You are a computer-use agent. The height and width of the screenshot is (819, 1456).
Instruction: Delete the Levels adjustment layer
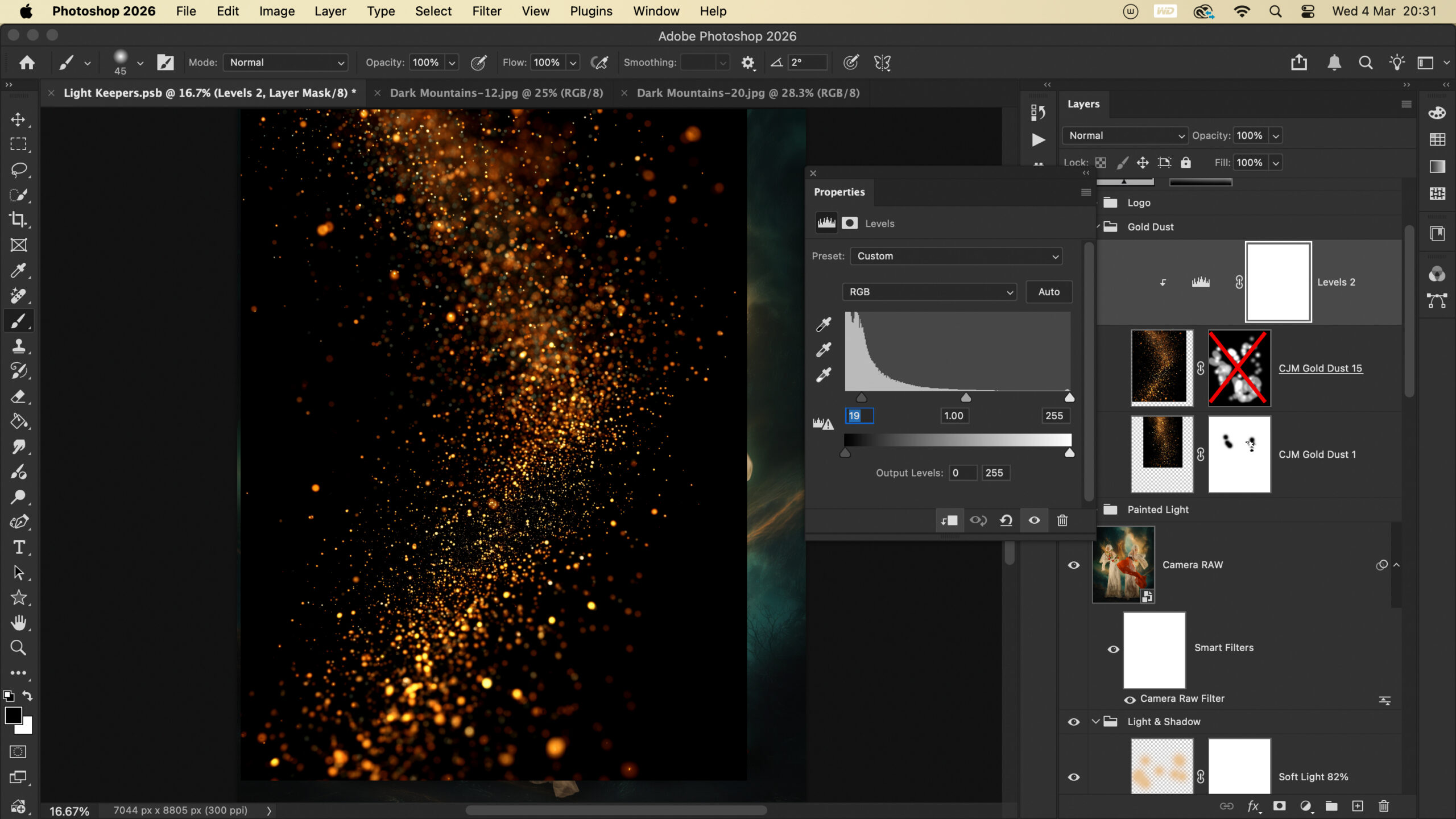click(1062, 520)
